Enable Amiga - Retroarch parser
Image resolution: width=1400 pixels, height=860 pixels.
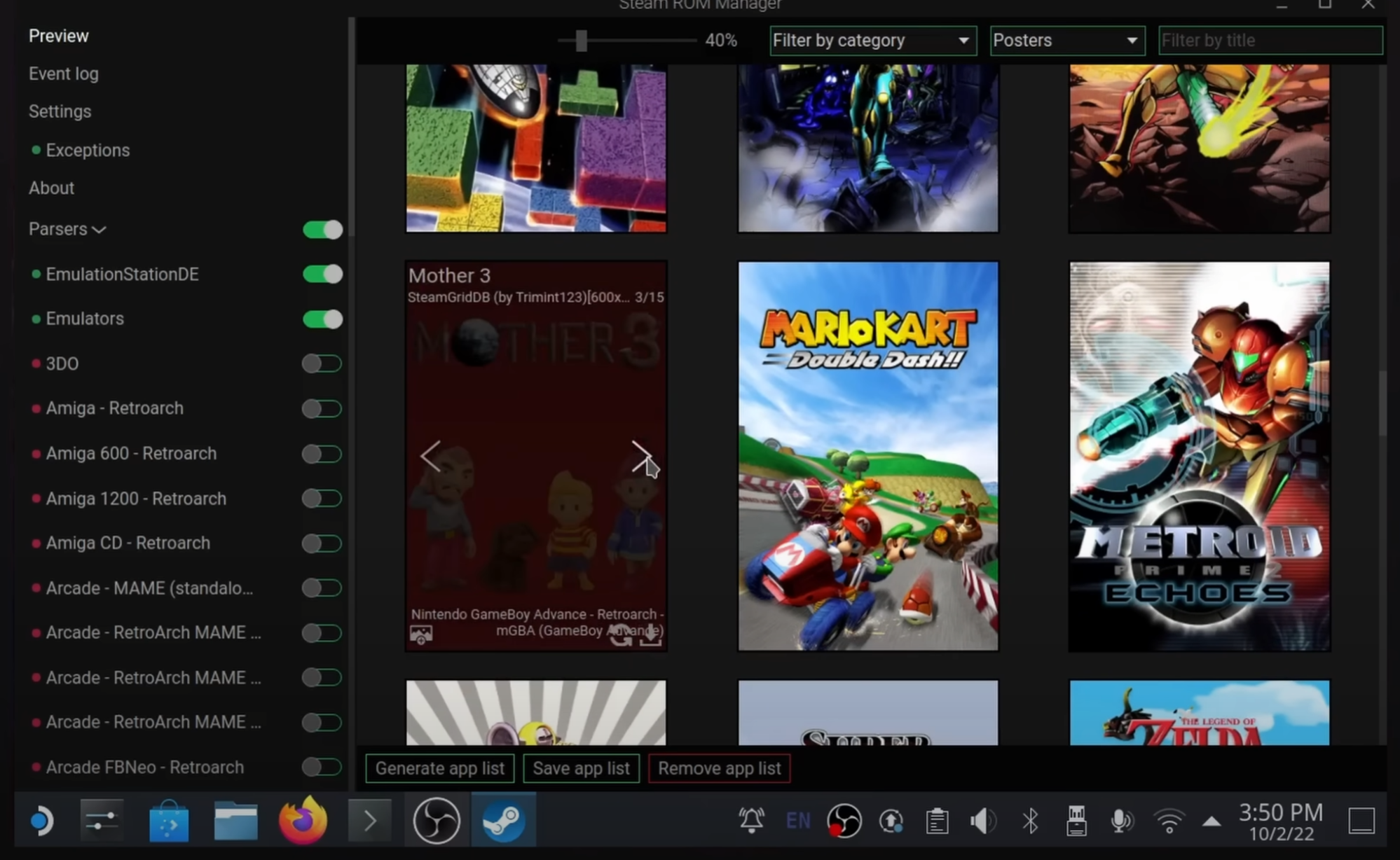click(322, 408)
